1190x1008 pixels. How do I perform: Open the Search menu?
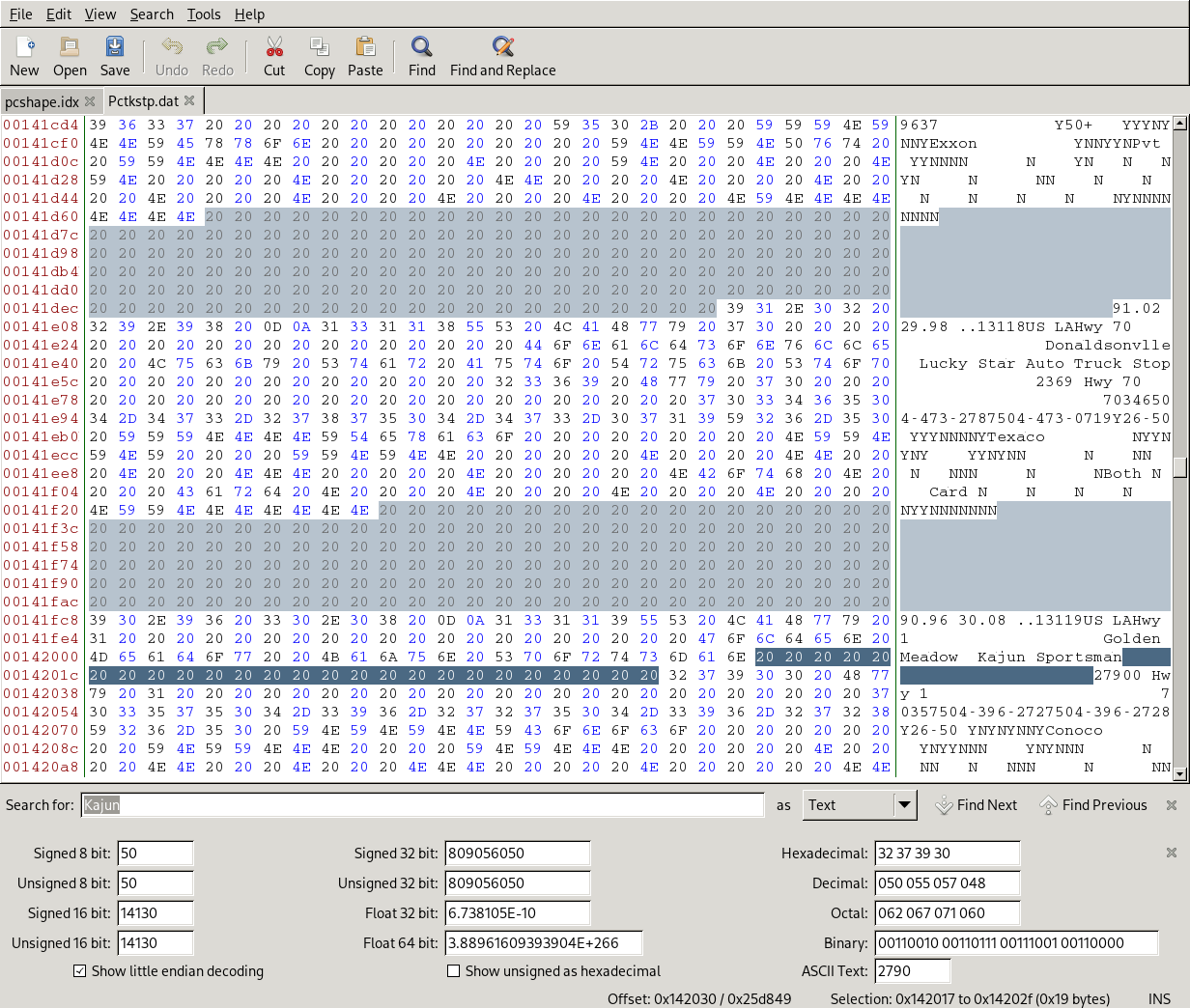point(152,14)
